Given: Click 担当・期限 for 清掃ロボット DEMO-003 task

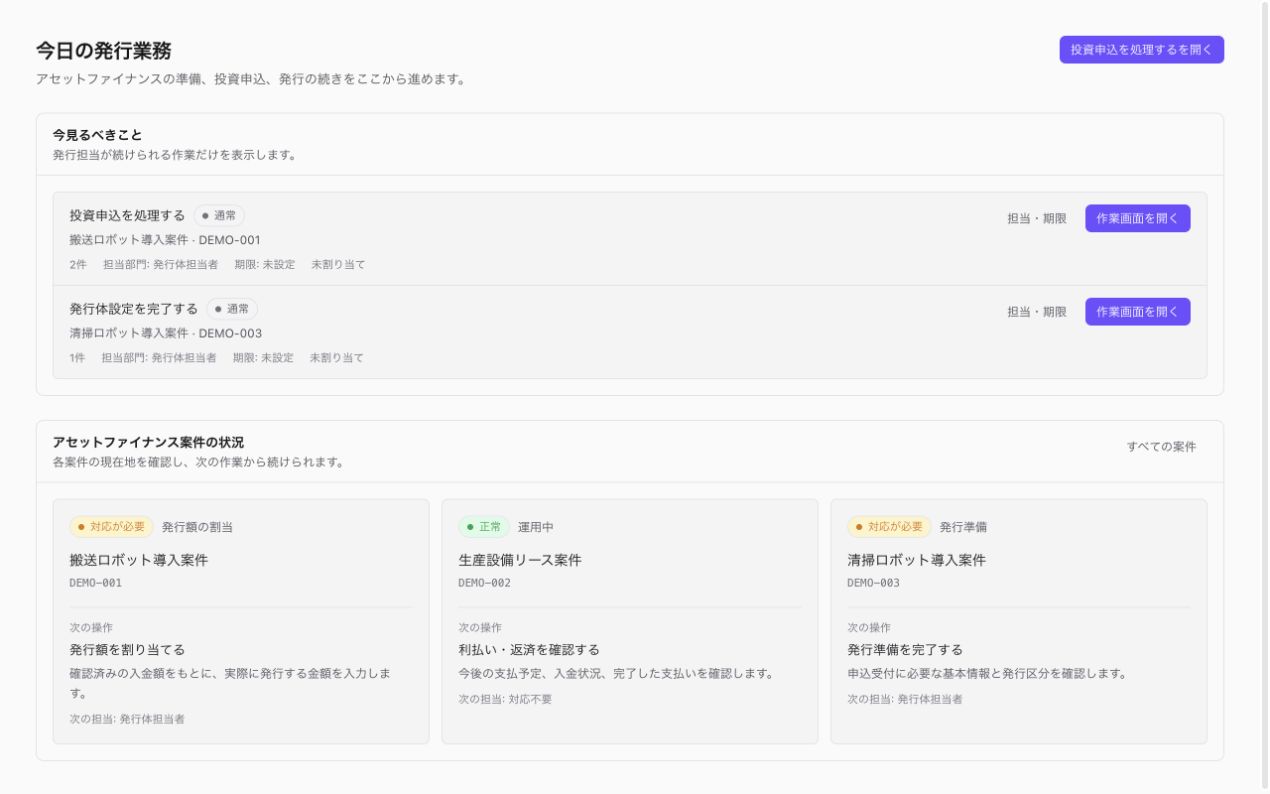Looking at the screenshot, I should pos(1037,311).
